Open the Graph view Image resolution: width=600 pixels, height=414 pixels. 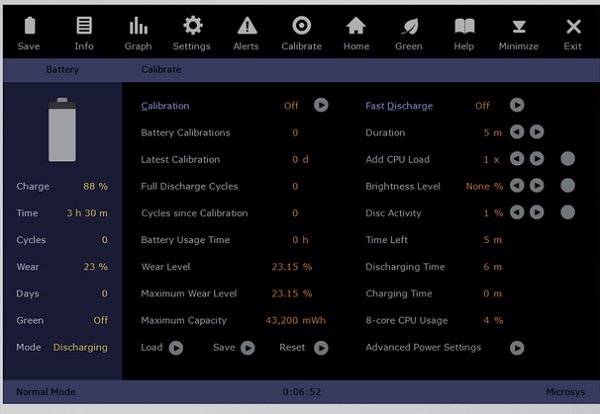click(x=138, y=27)
